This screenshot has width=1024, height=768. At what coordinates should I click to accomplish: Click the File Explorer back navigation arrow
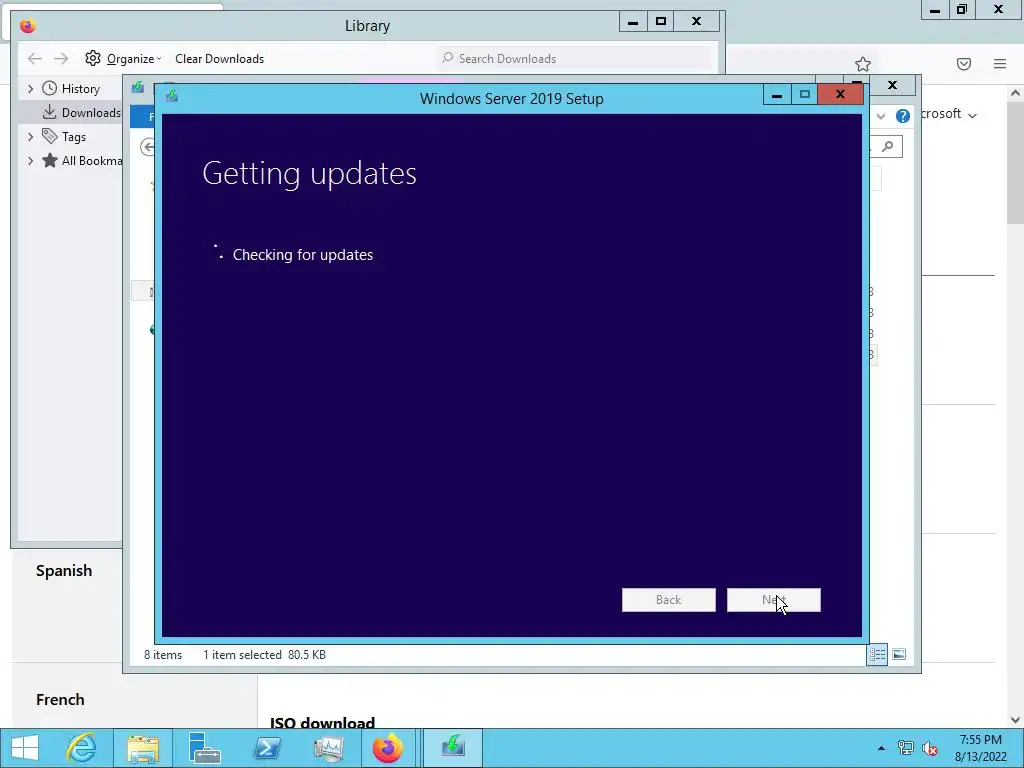(x=148, y=147)
